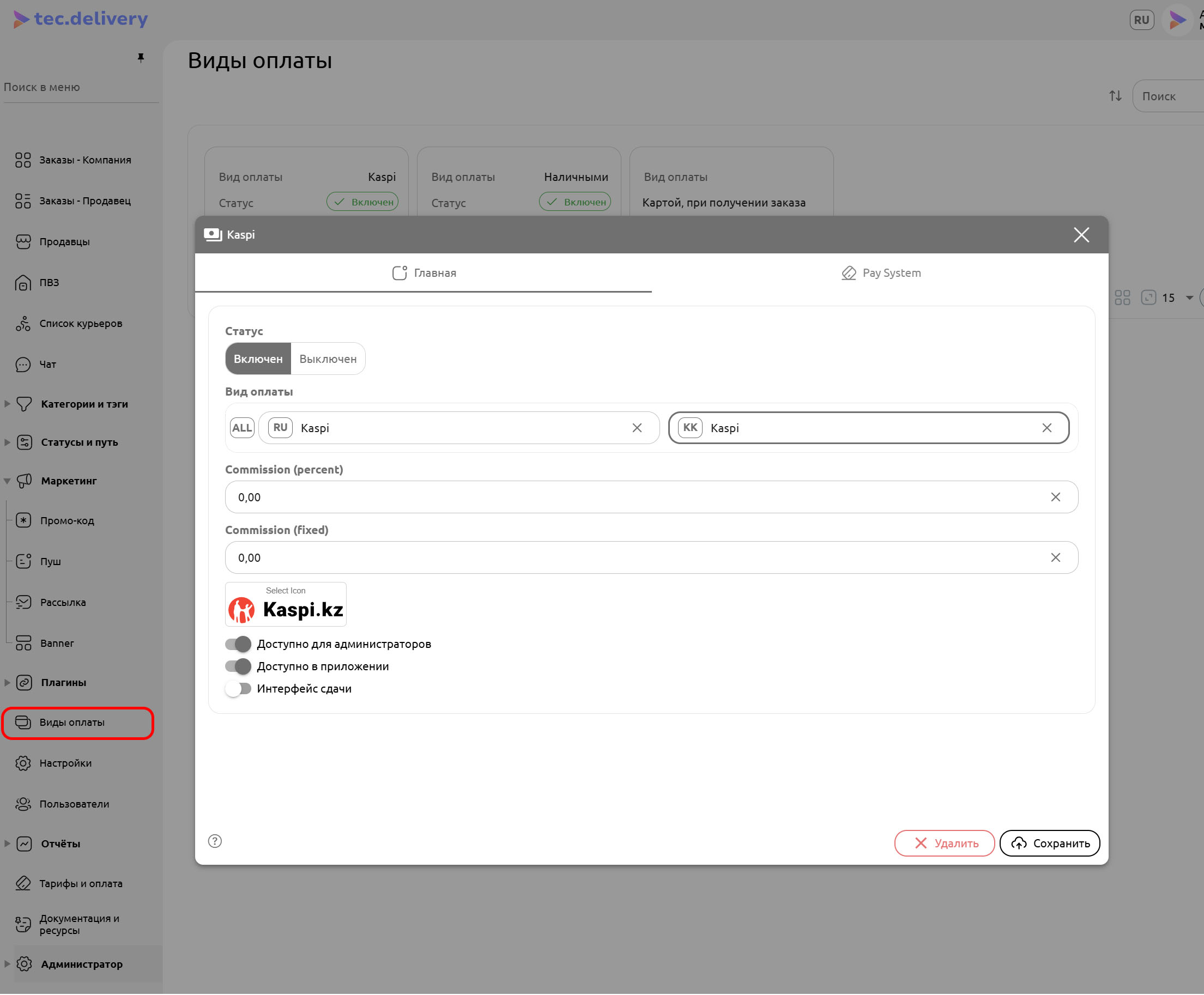The image size is (1204, 995).
Task: Close the Kaspi dialog
Action: pos(1082,235)
